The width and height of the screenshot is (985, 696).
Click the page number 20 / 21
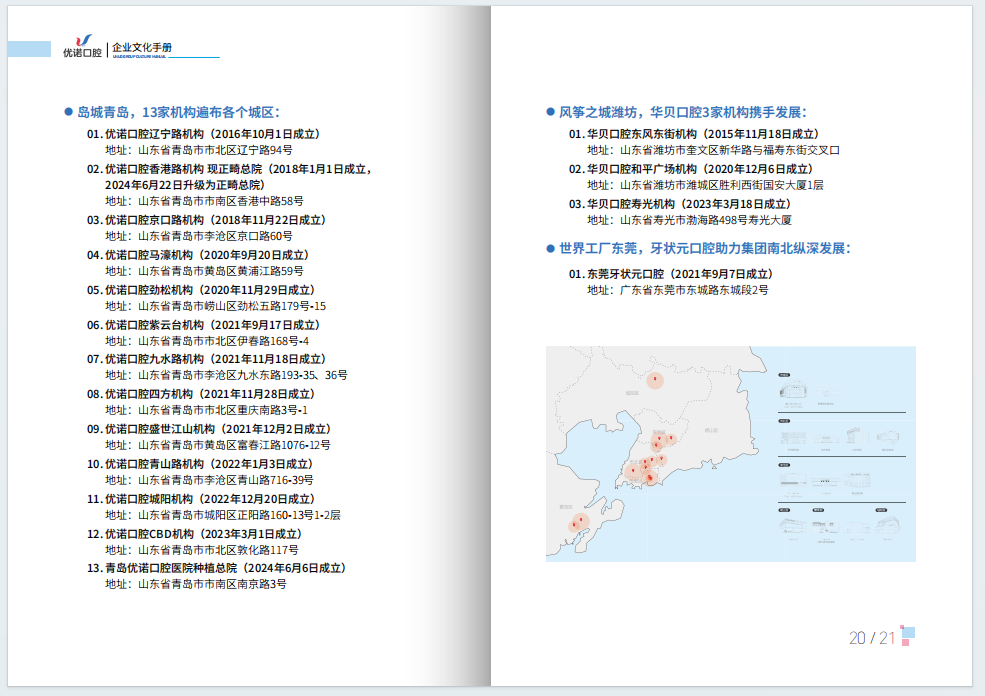(871, 638)
